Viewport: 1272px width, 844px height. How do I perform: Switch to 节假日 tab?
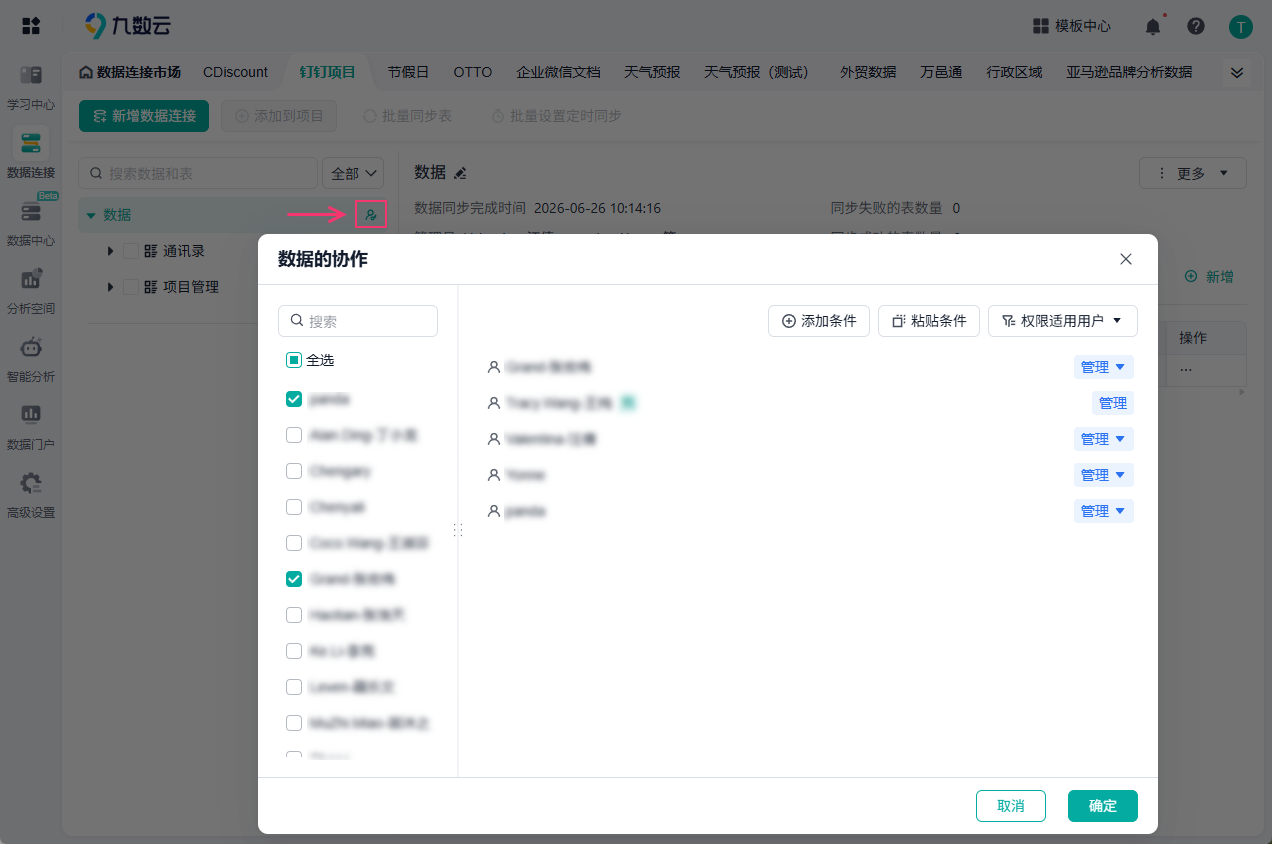pos(408,72)
